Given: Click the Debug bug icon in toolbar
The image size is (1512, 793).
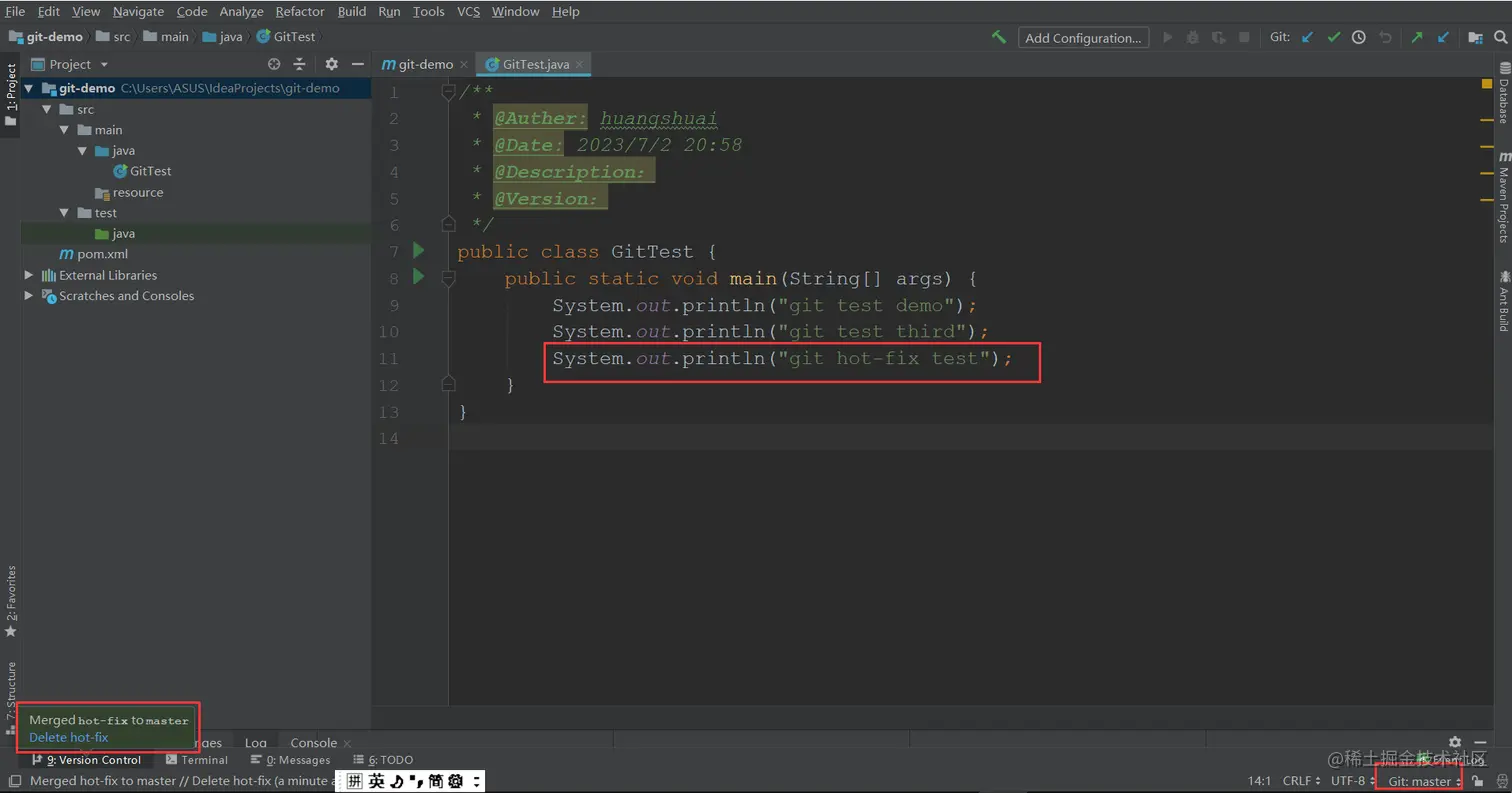Looking at the screenshot, I should point(1192,37).
